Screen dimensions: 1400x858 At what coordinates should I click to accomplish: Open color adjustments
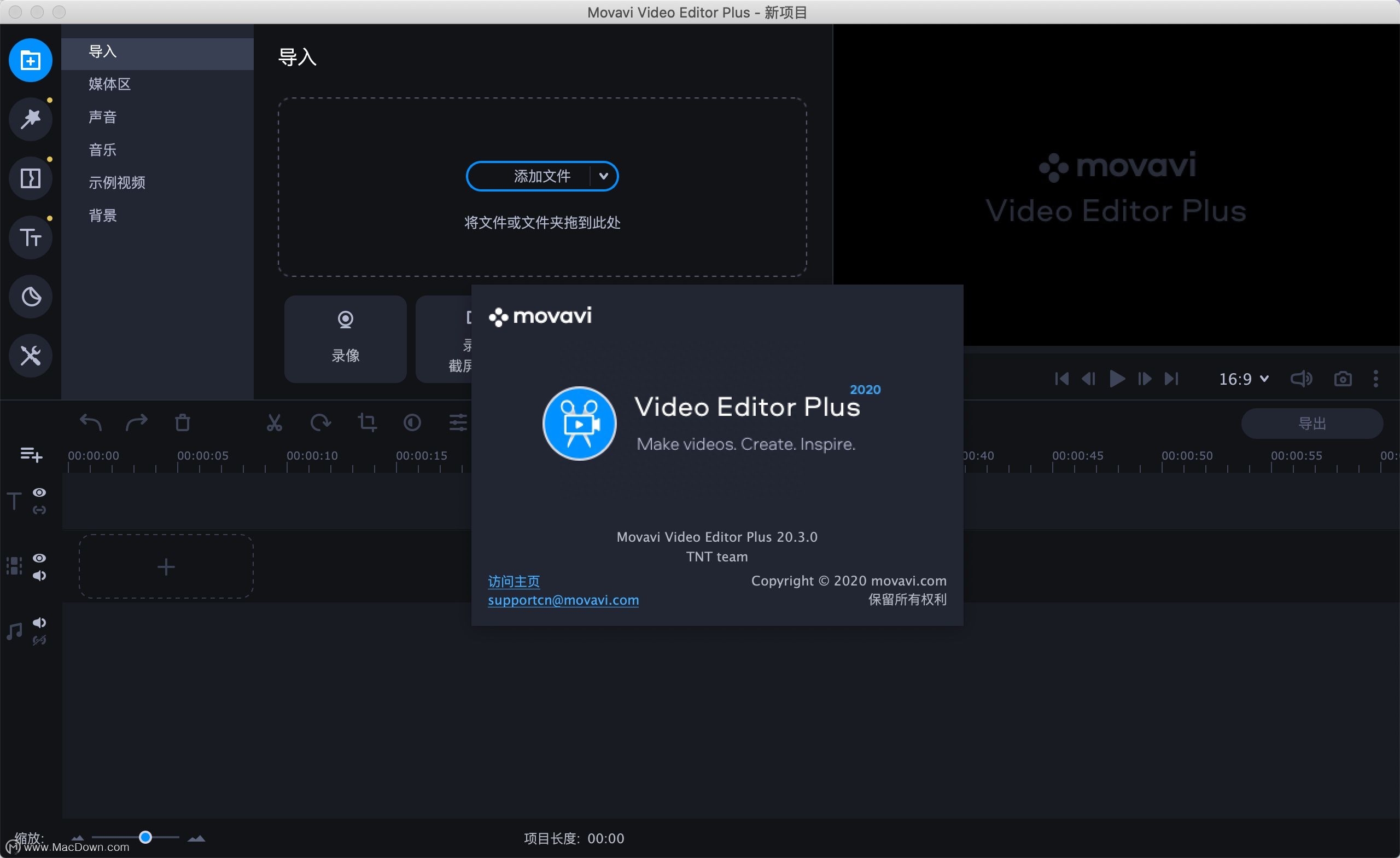[412, 422]
